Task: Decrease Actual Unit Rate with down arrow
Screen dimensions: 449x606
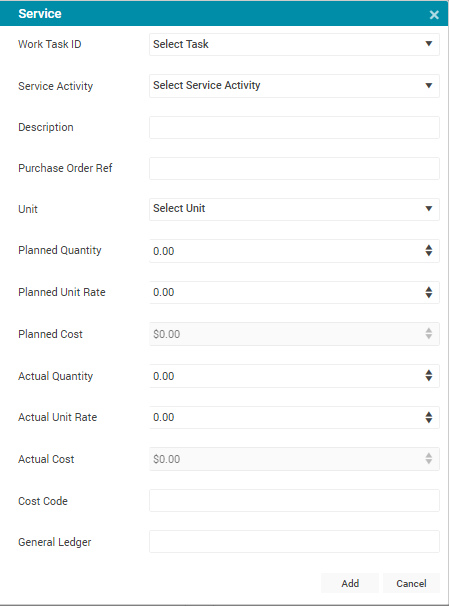Action: tap(429, 420)
